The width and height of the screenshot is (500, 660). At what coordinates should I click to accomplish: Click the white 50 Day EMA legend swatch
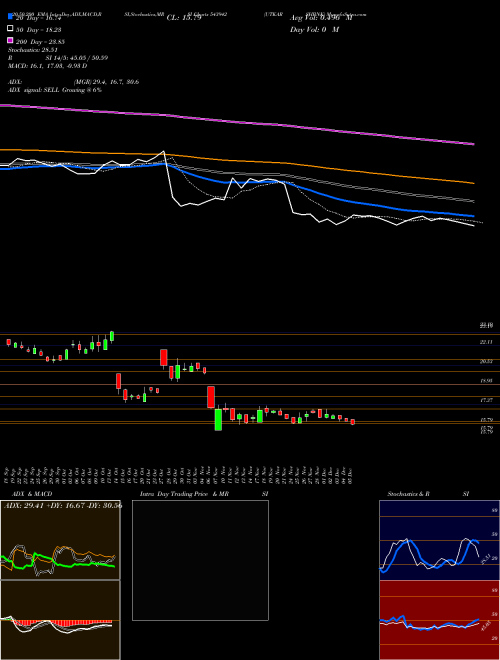click(10, 29)
